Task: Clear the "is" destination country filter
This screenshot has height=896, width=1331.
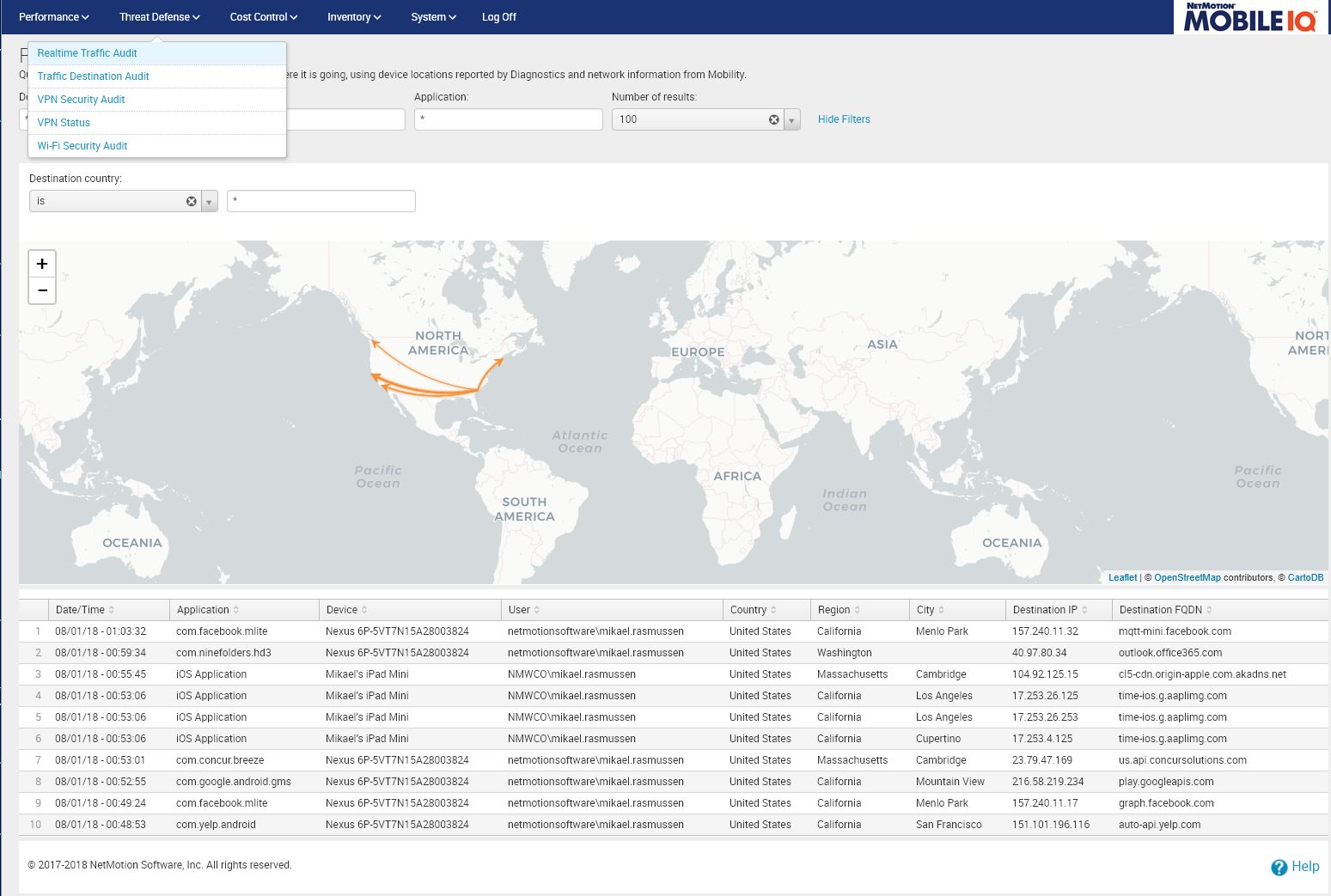Action: (191, 201)
